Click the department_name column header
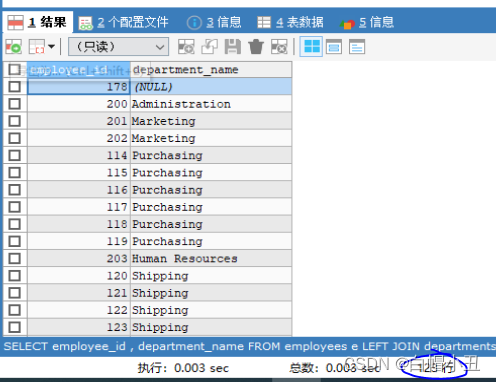 211,70
